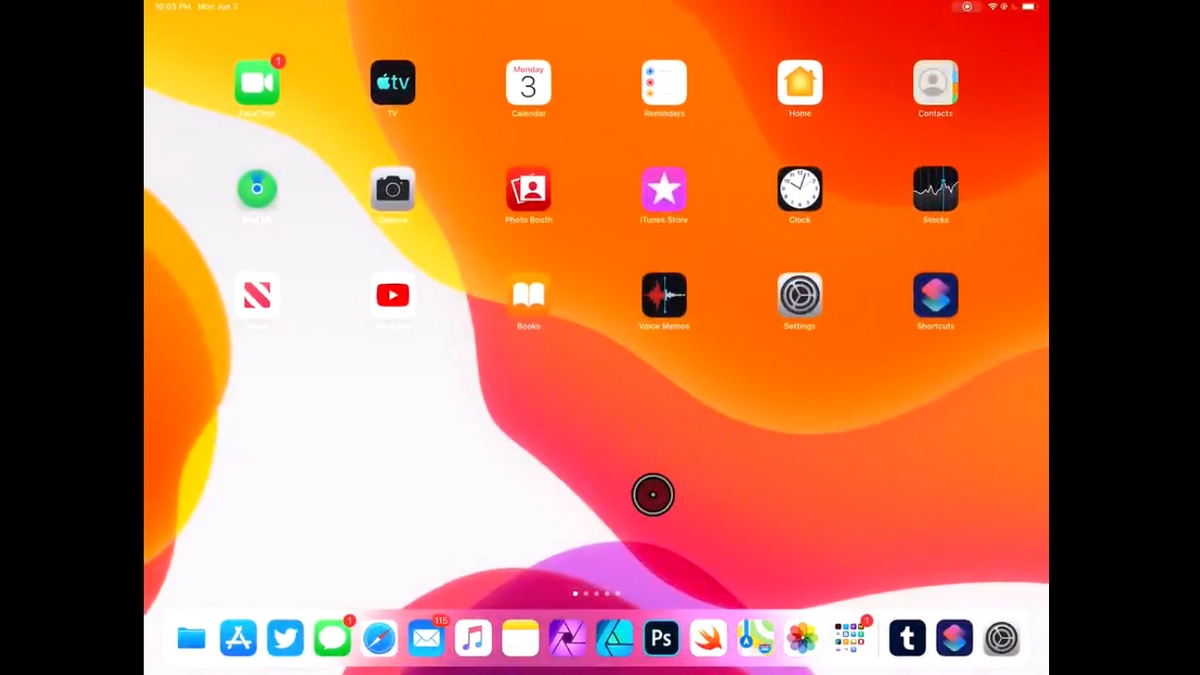Launch the iTunes Store
Screen dimensions: 1200x675
[x=664, y=190]
